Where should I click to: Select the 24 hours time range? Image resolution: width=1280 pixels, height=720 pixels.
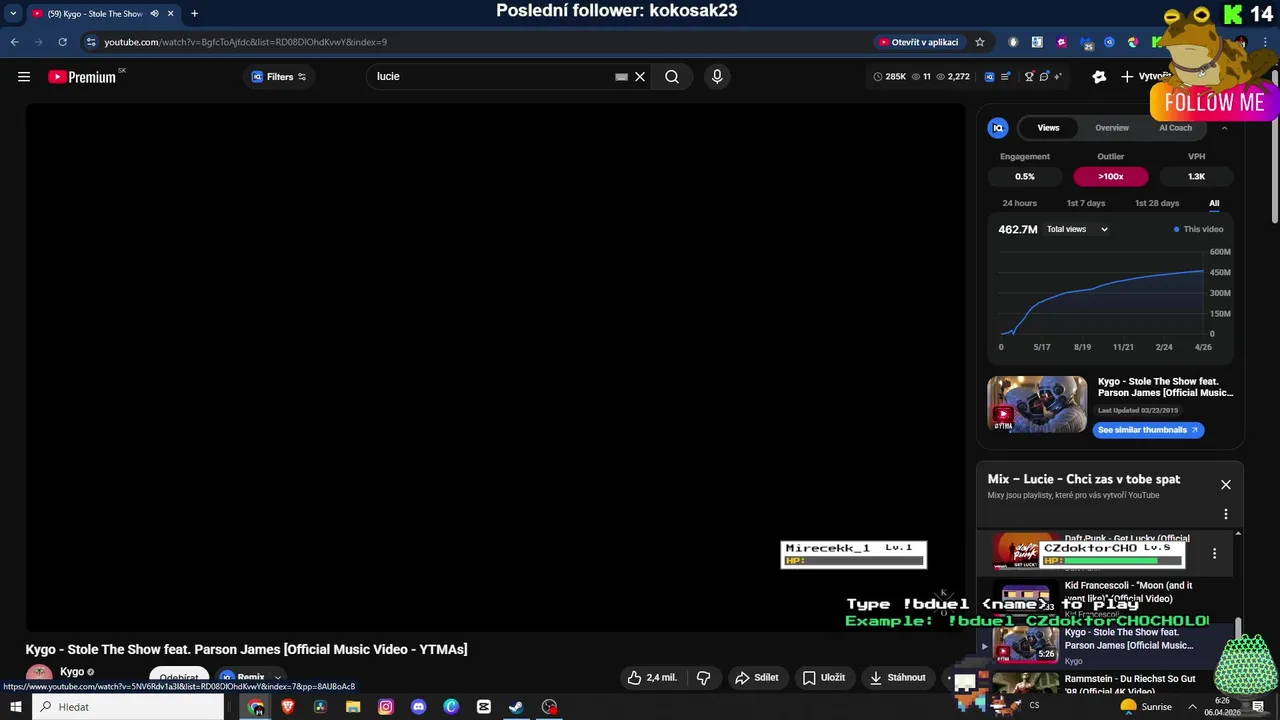(x=1019, y=203)
